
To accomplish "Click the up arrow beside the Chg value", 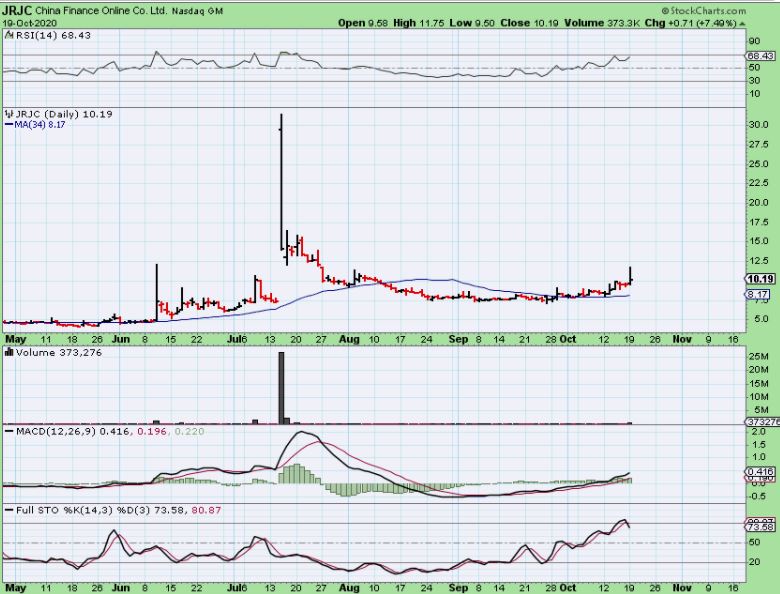I will pos(742,23).
